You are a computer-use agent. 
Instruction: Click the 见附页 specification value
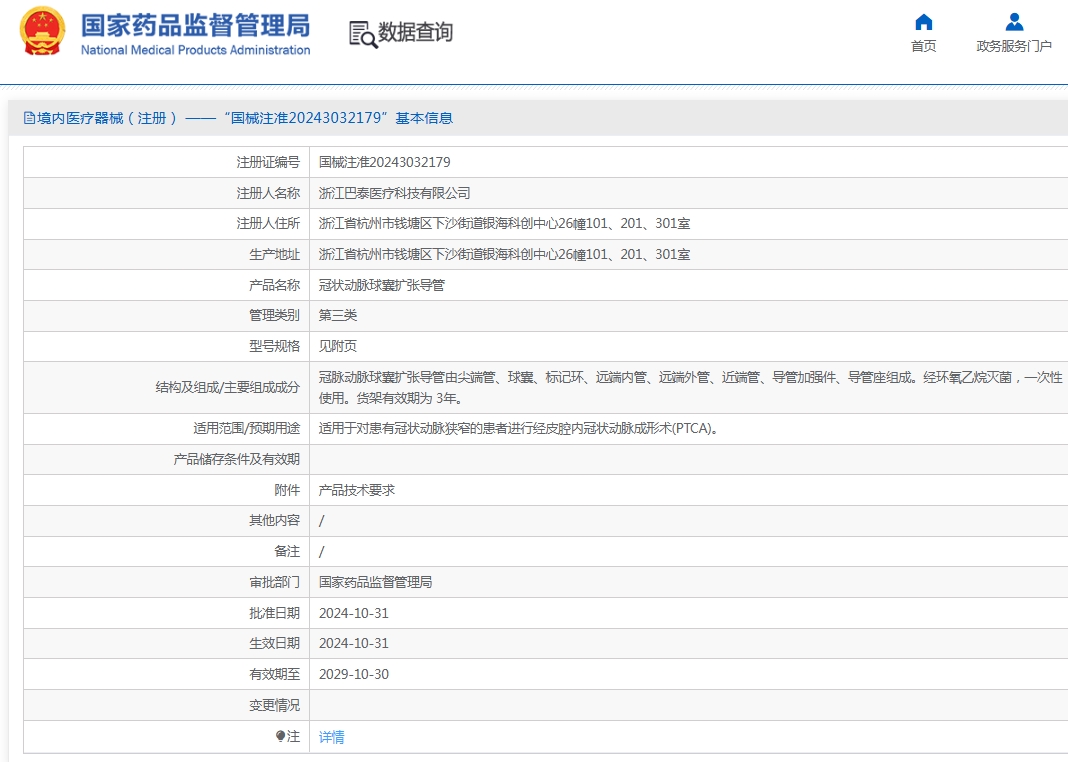(338, 346)
